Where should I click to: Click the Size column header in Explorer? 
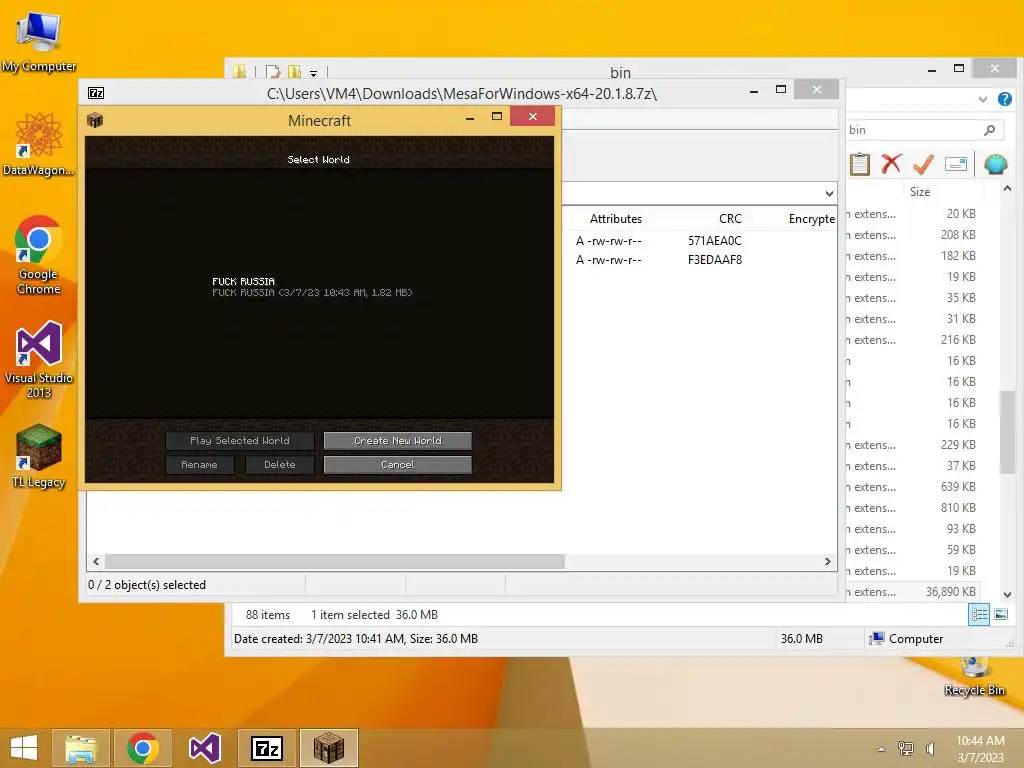920,192
